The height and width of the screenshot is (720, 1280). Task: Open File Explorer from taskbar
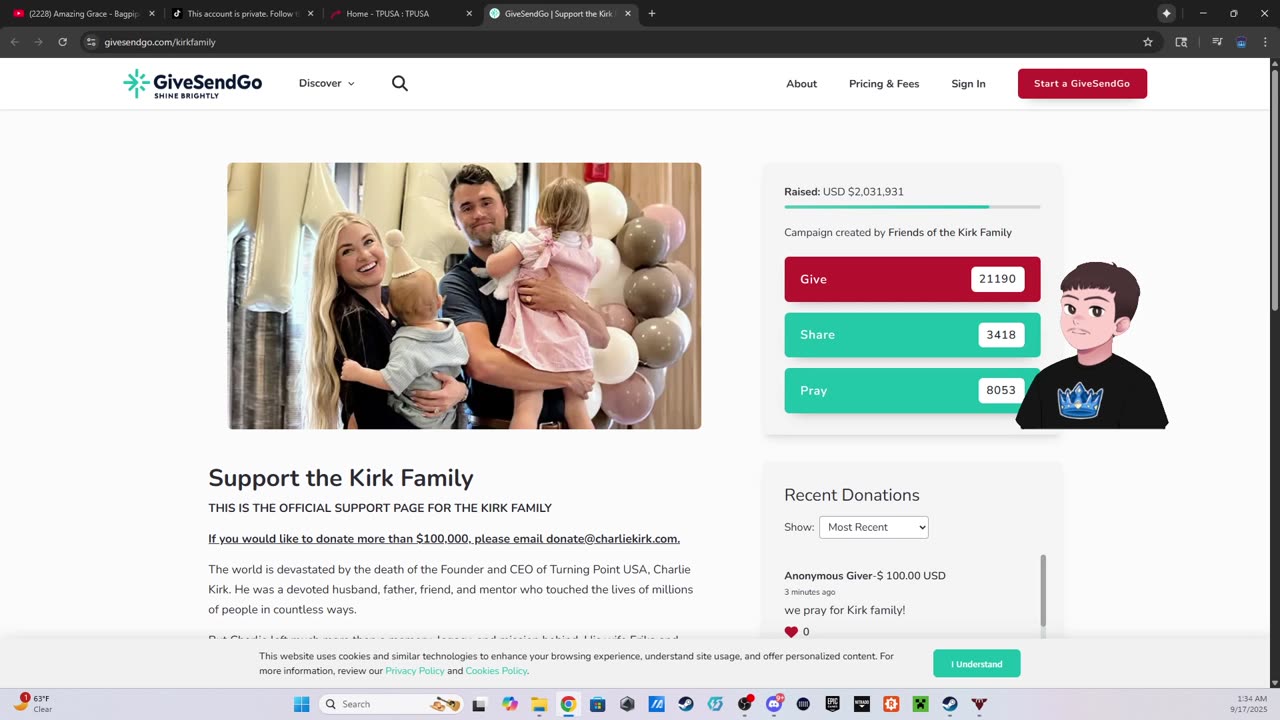coord(539,704)
